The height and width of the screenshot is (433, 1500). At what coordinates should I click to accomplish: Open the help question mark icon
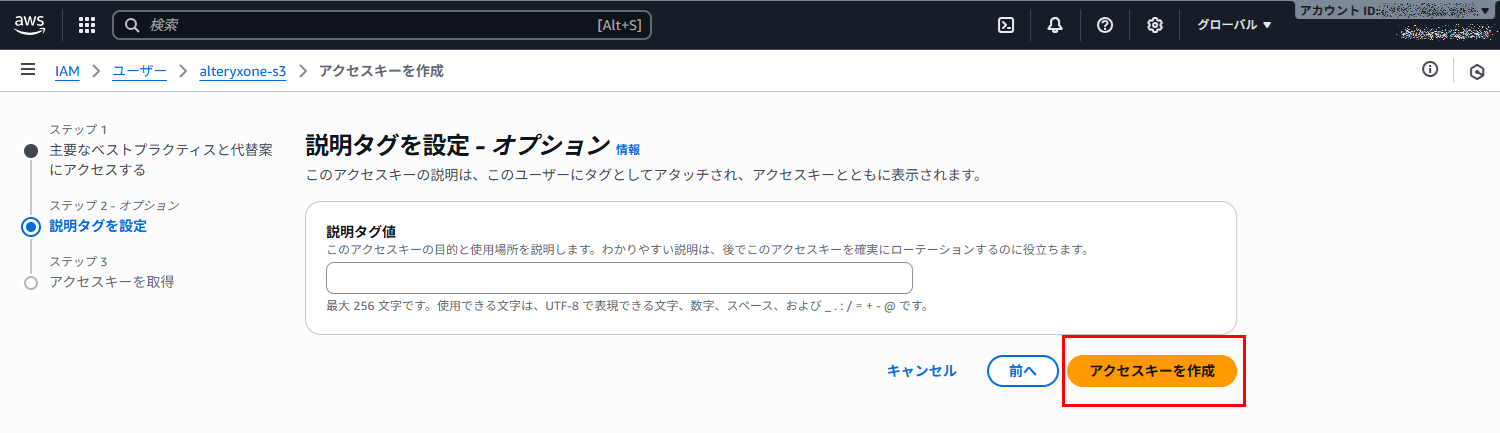tap(1105, 25)
